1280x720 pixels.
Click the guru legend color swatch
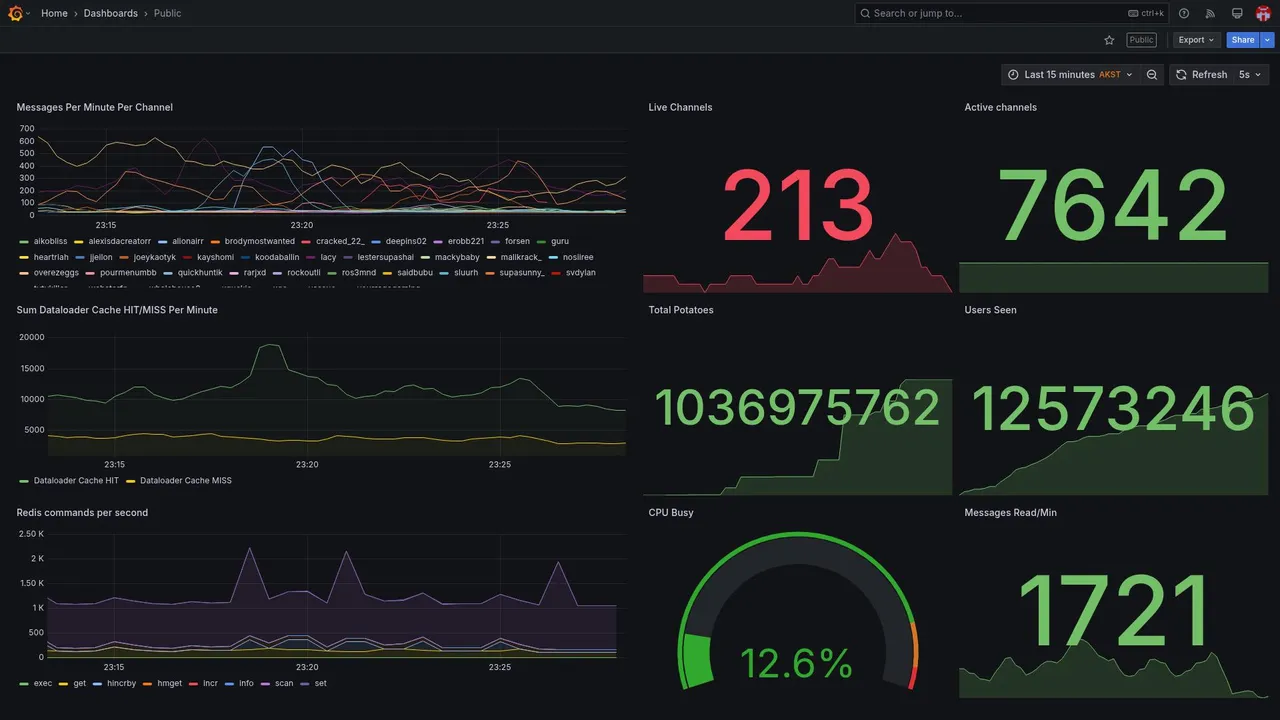(542, 241)
